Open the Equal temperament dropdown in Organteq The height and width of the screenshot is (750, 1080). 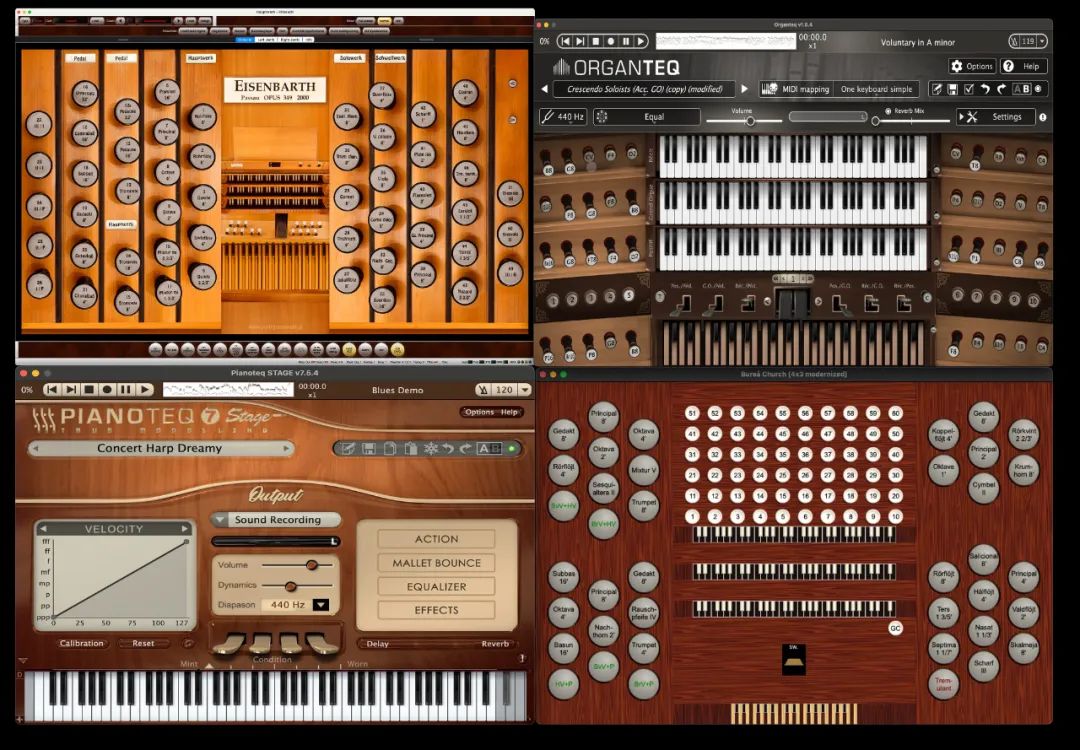(646, 117)
